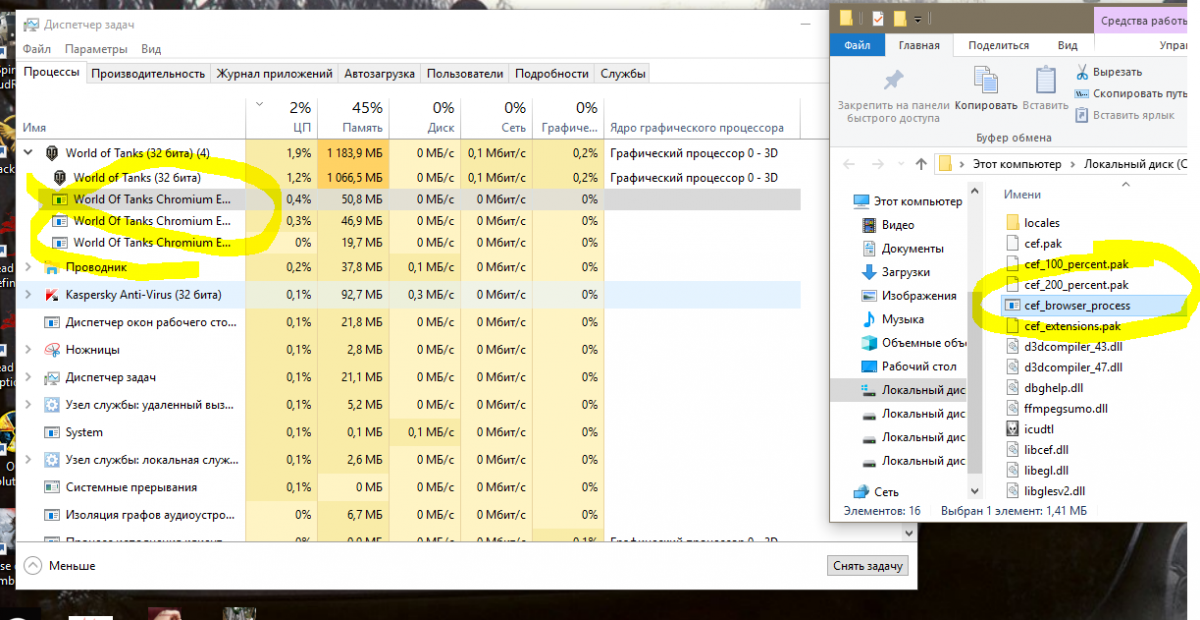This screenshot has height=620, width=1200.
Task: Click the Kaspersky Anti-Virus red icon
Action: coord(52,295)
